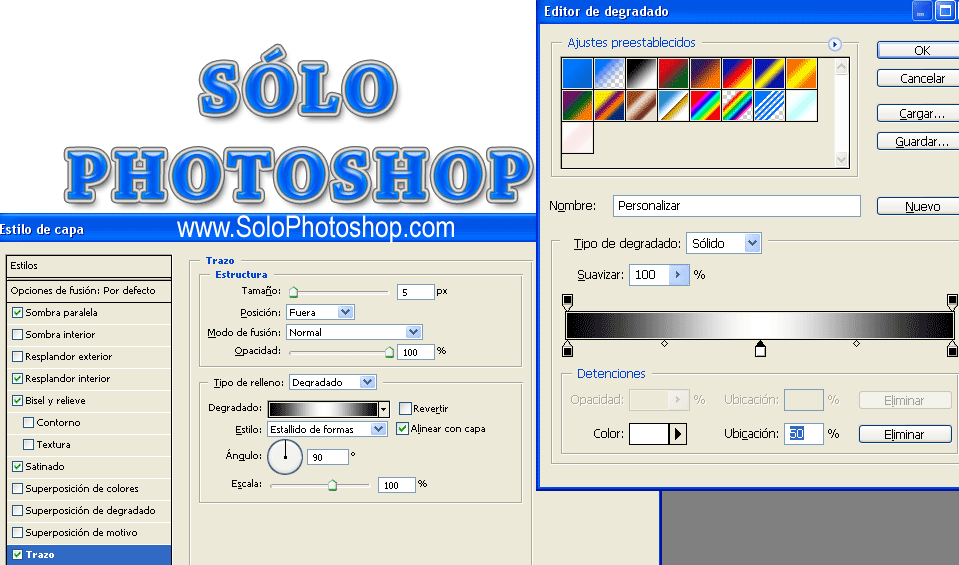The height and width of the screenshot is (565, 959).
Task: Open the stroke Posición dropdown
Action: click(x=345, y=312)
